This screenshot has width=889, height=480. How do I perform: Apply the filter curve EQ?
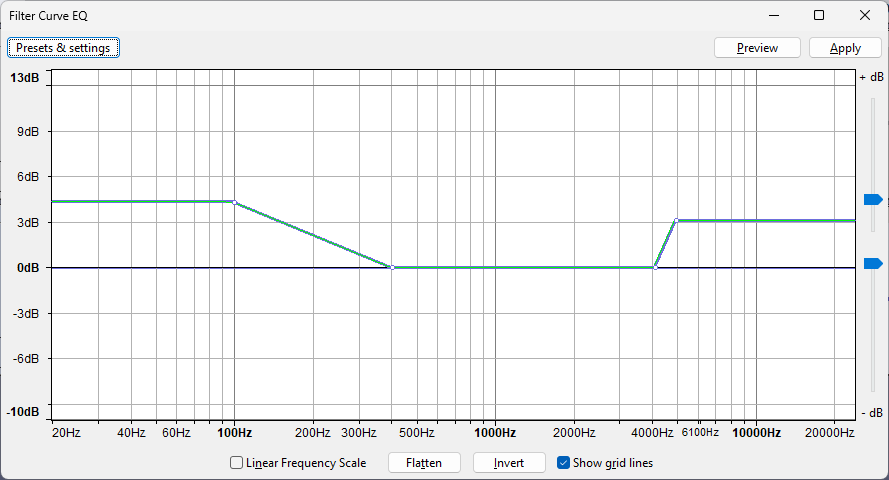(845, 48)
